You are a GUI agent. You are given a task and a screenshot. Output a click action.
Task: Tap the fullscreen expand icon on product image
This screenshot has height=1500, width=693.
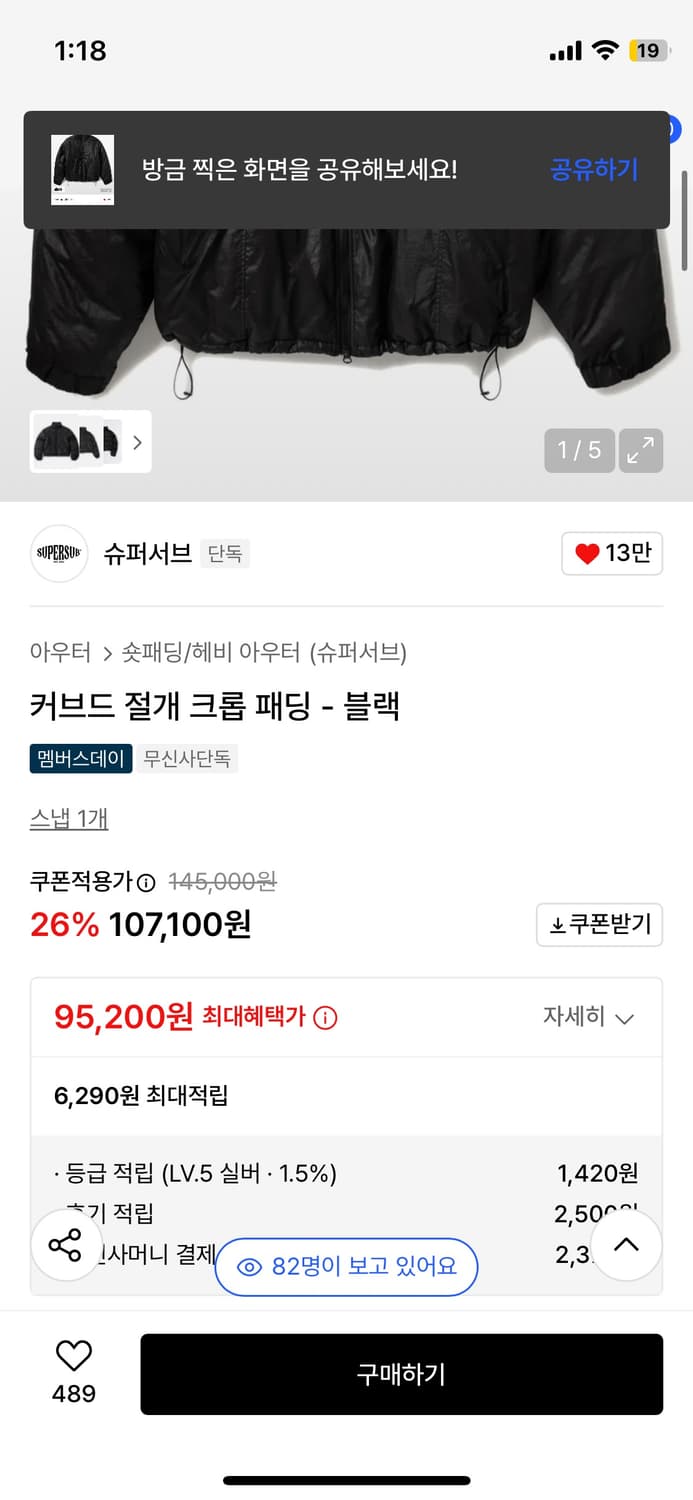click(x=640, y=450)
